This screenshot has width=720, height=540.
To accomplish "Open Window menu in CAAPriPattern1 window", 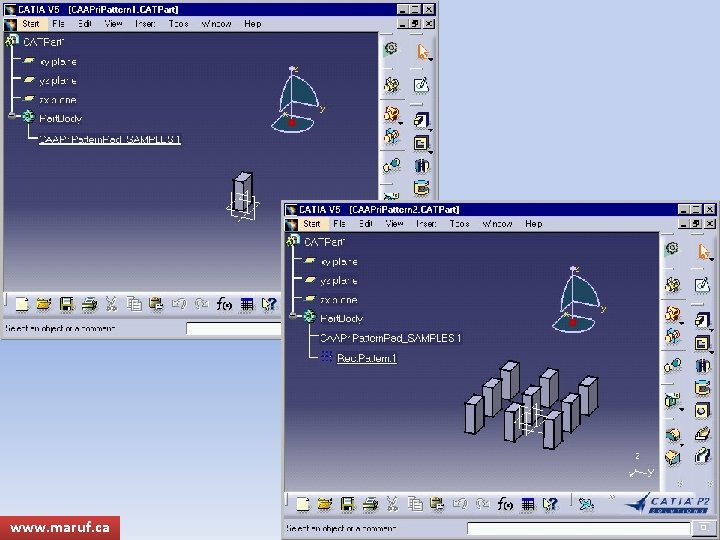I will (x=216, y=23).
